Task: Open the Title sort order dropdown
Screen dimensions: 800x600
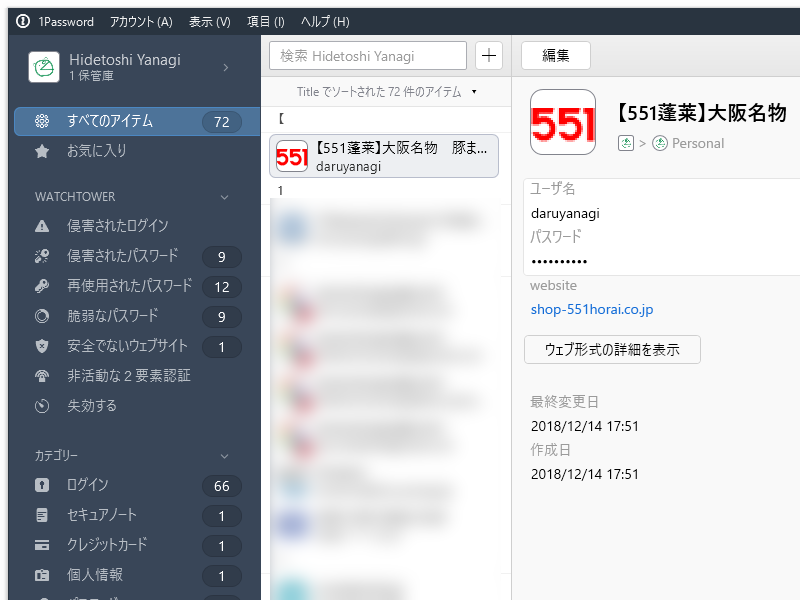Action: point(386,92)
